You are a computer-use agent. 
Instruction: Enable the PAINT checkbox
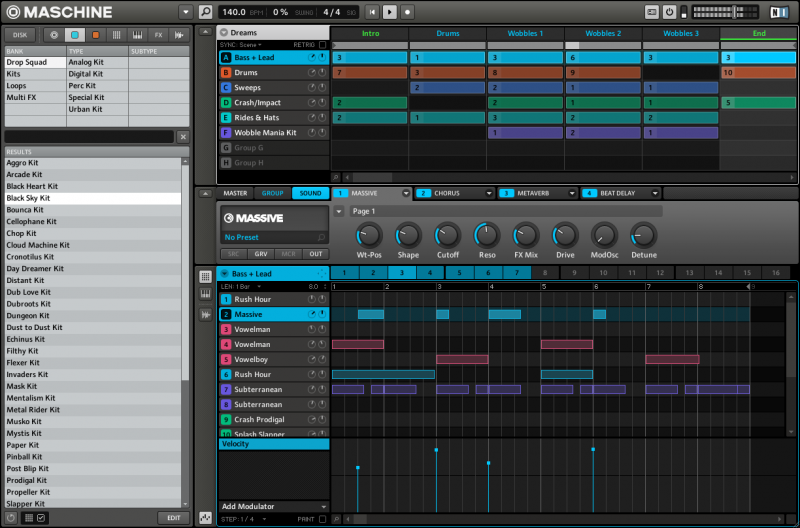coord(322,519)
